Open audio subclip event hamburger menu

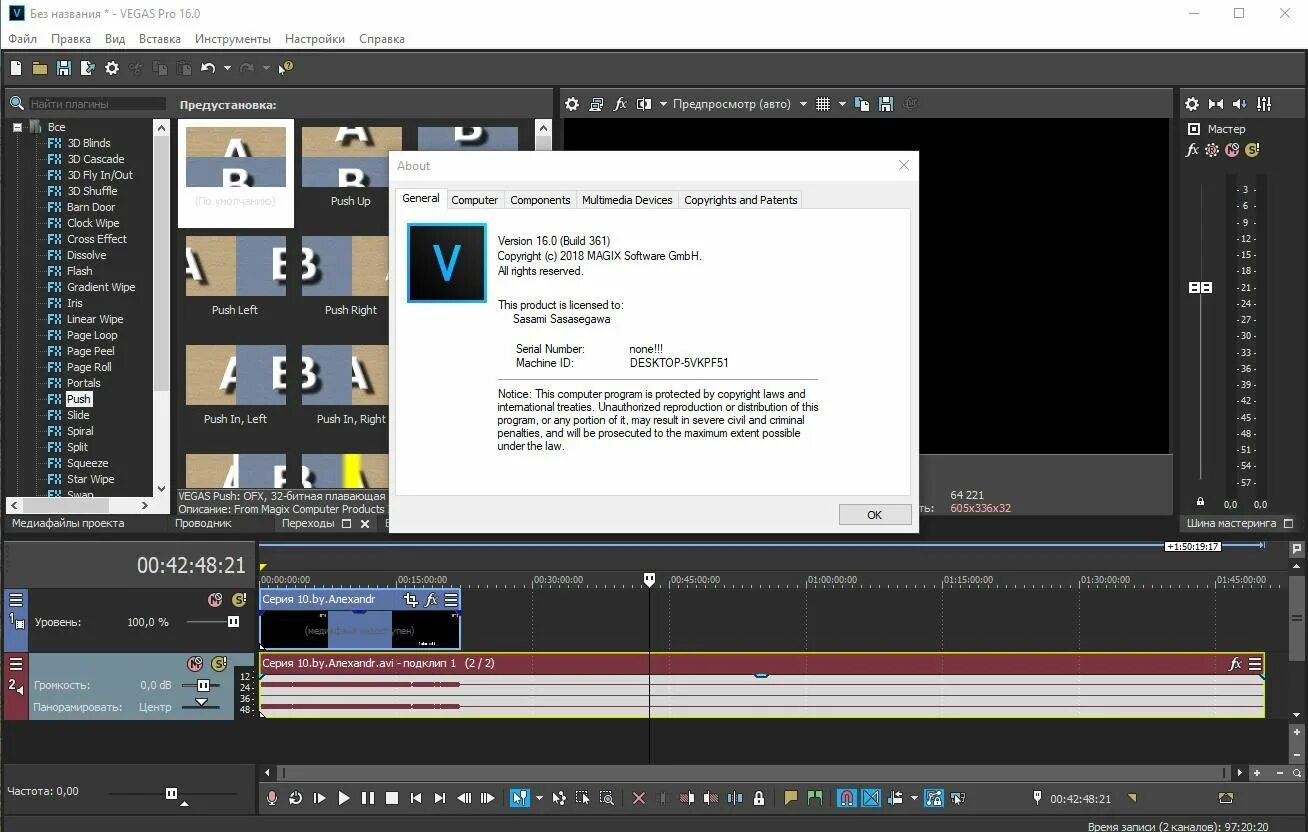(1256, 664)
